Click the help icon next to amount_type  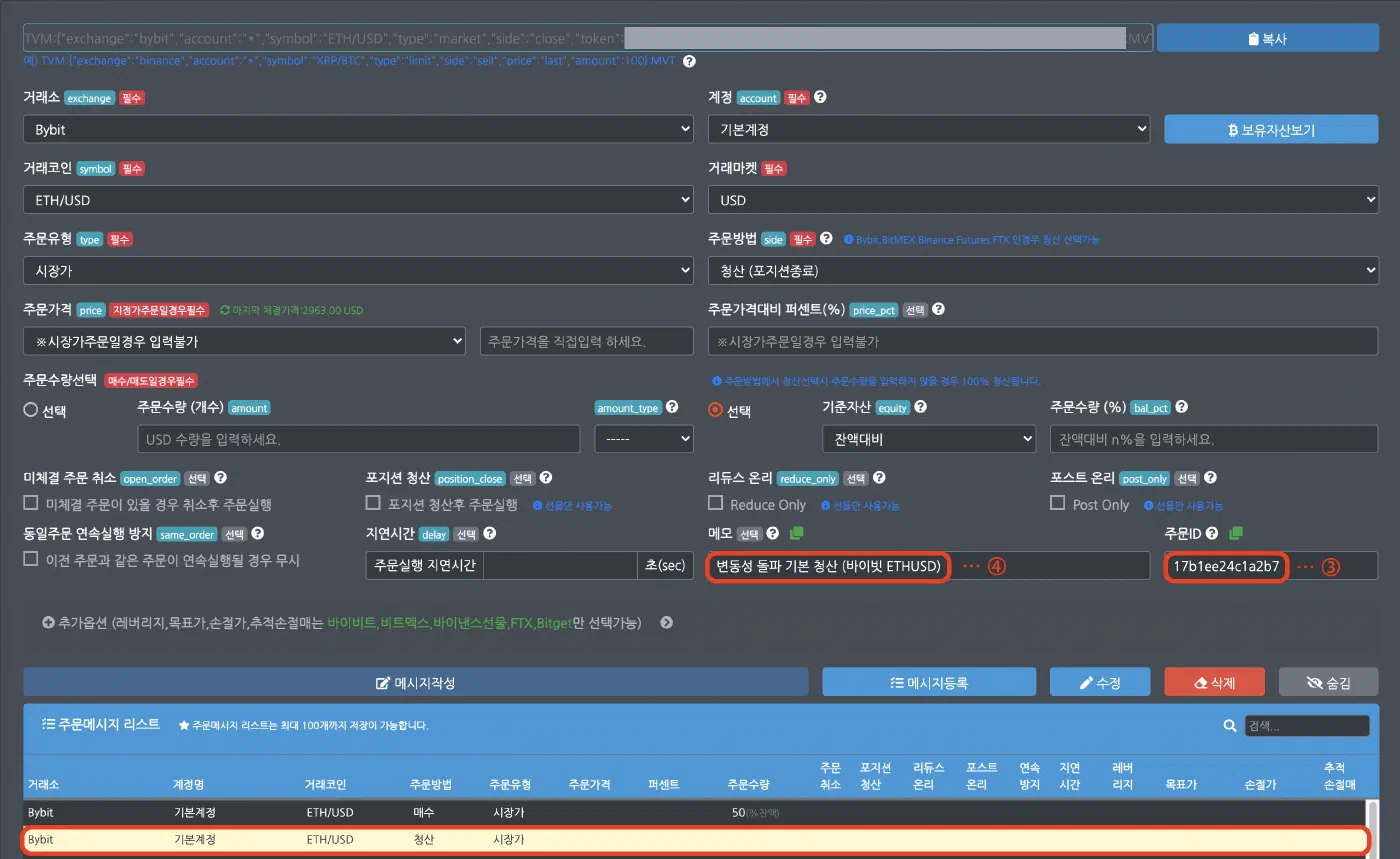point(672,407)
